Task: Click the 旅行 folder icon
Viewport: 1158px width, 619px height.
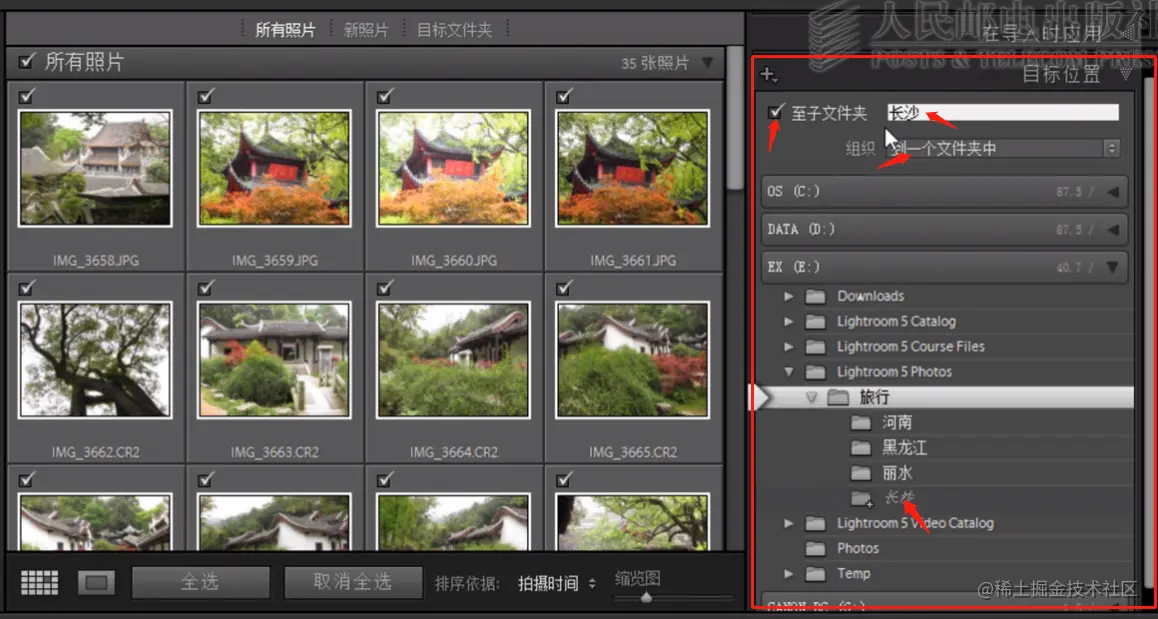Action: point(838,397)
